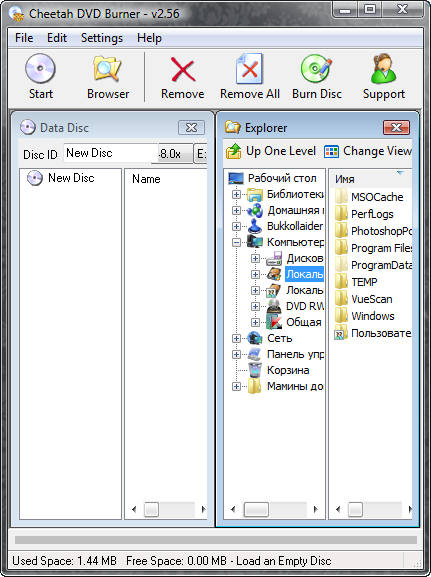
Task: Click the file list horizontal scrollbar thumb
Action: (355, 510)
